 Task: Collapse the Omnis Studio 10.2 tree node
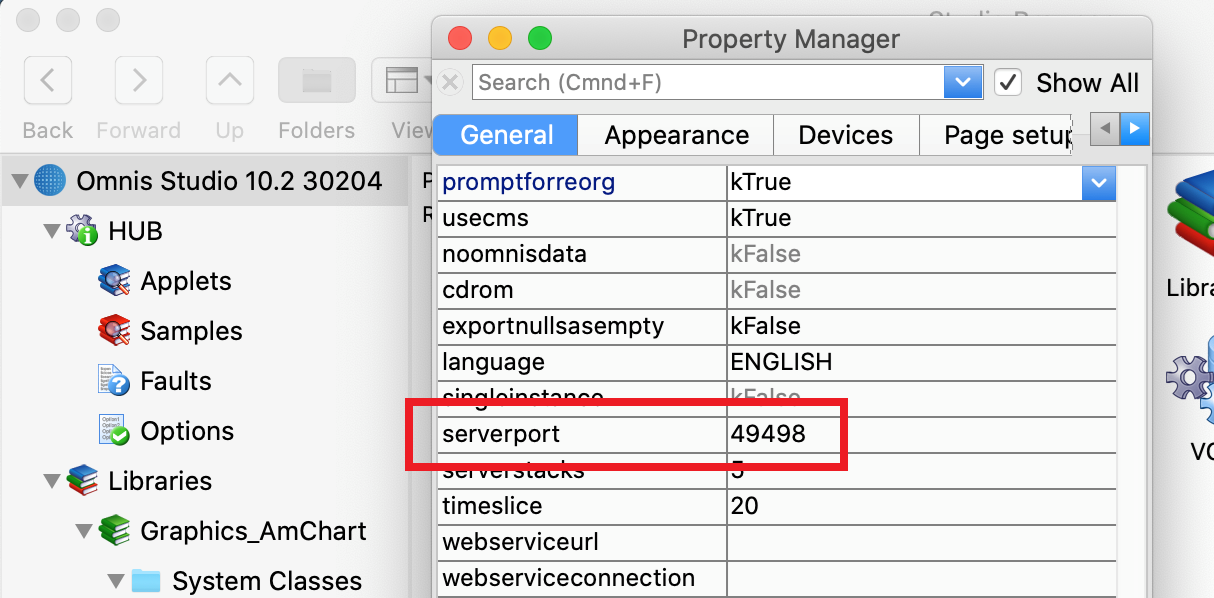tap(19, 181)
